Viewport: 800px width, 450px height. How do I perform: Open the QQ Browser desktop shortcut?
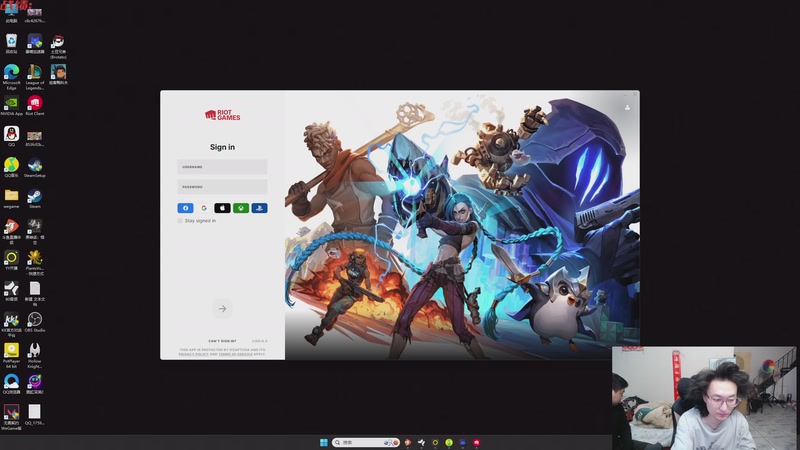(x=11, y=384)
